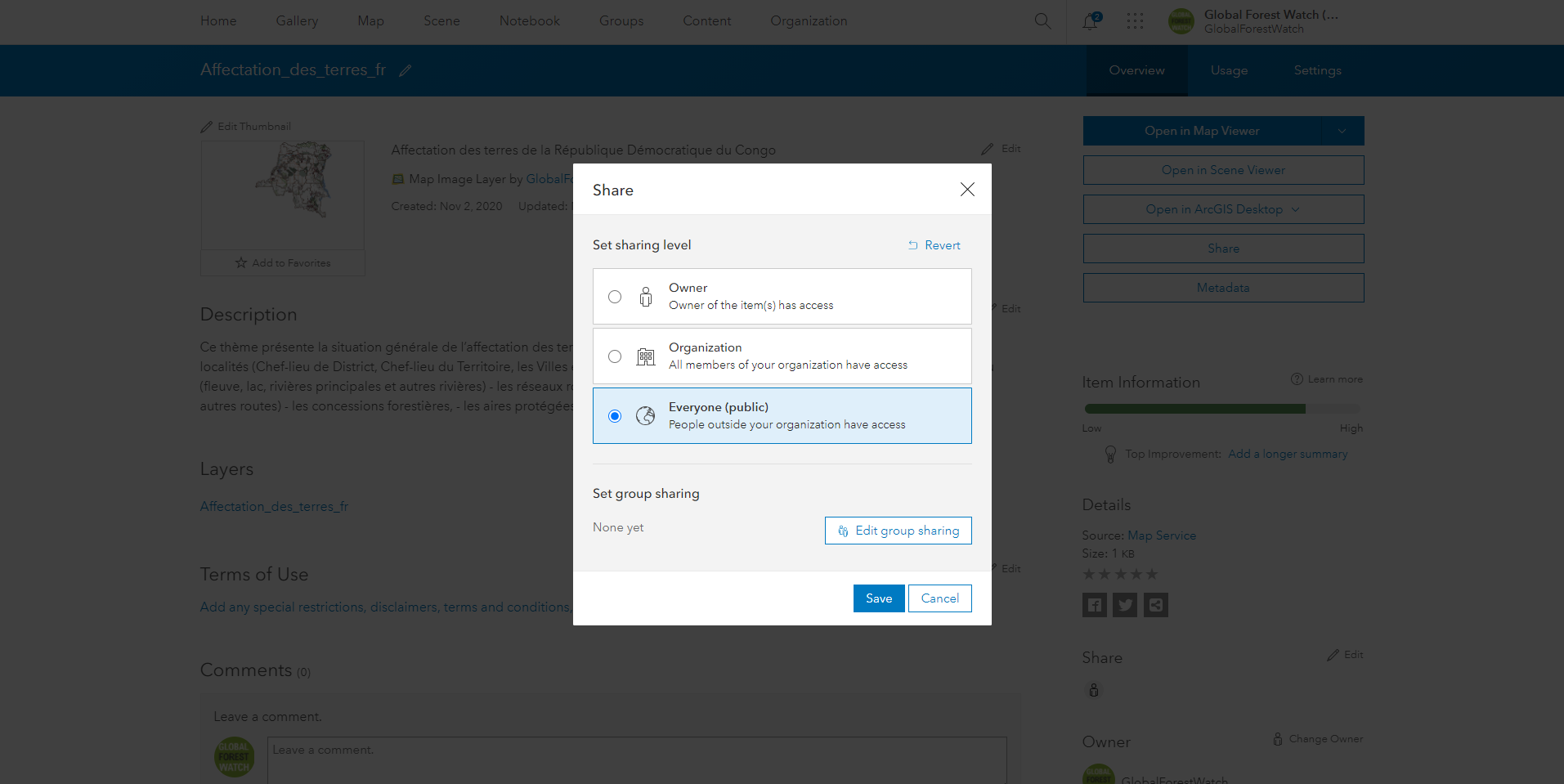Share item to Facebook

pyautogui.click(x=1094, y=605)
